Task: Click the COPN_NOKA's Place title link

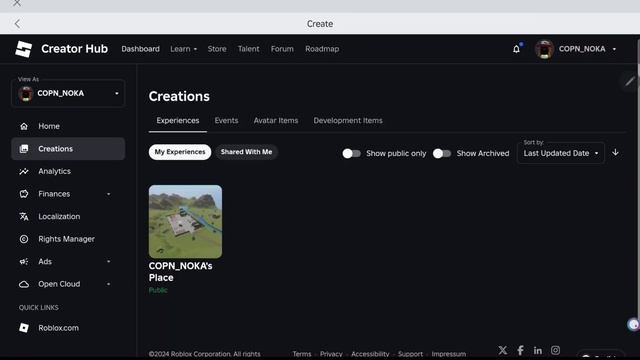Action: 180,272
